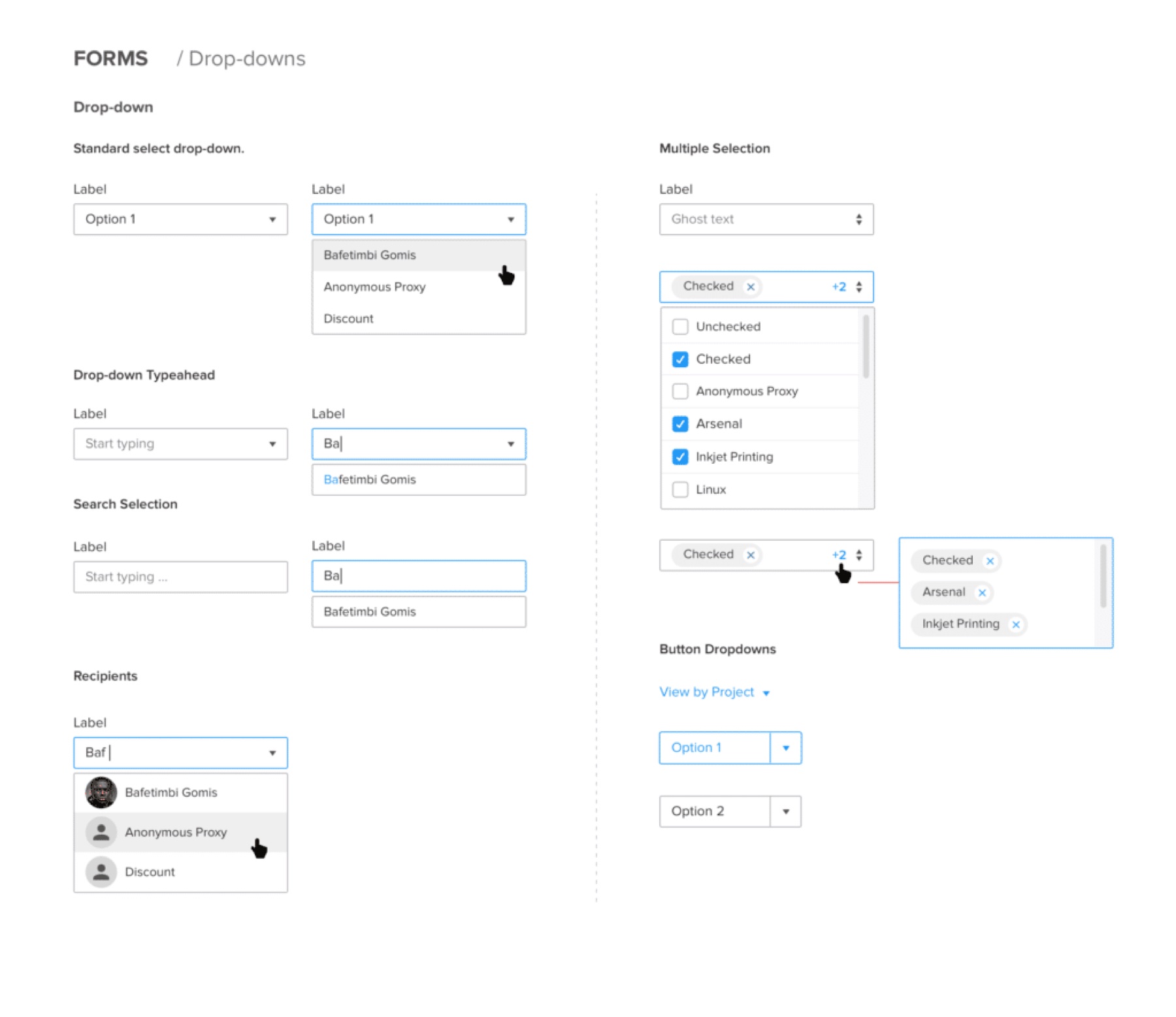
Task: Click the chip popover scrollbar
Action: [1103, 577]
